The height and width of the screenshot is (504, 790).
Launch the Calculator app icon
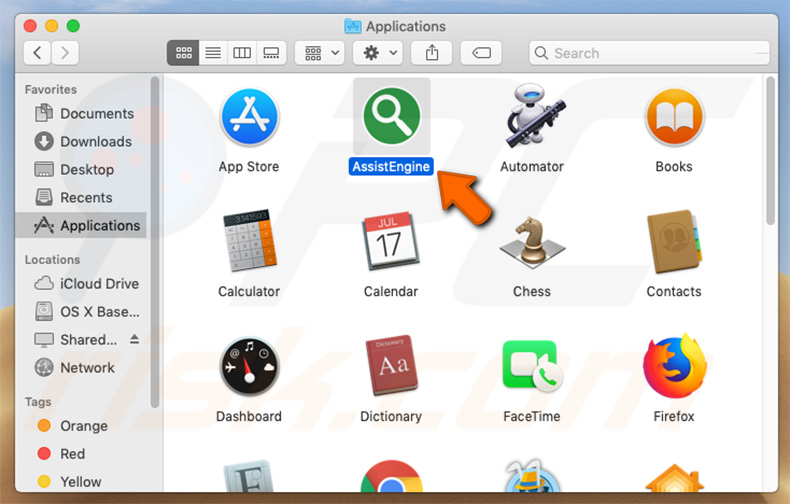tap(249, 240)
